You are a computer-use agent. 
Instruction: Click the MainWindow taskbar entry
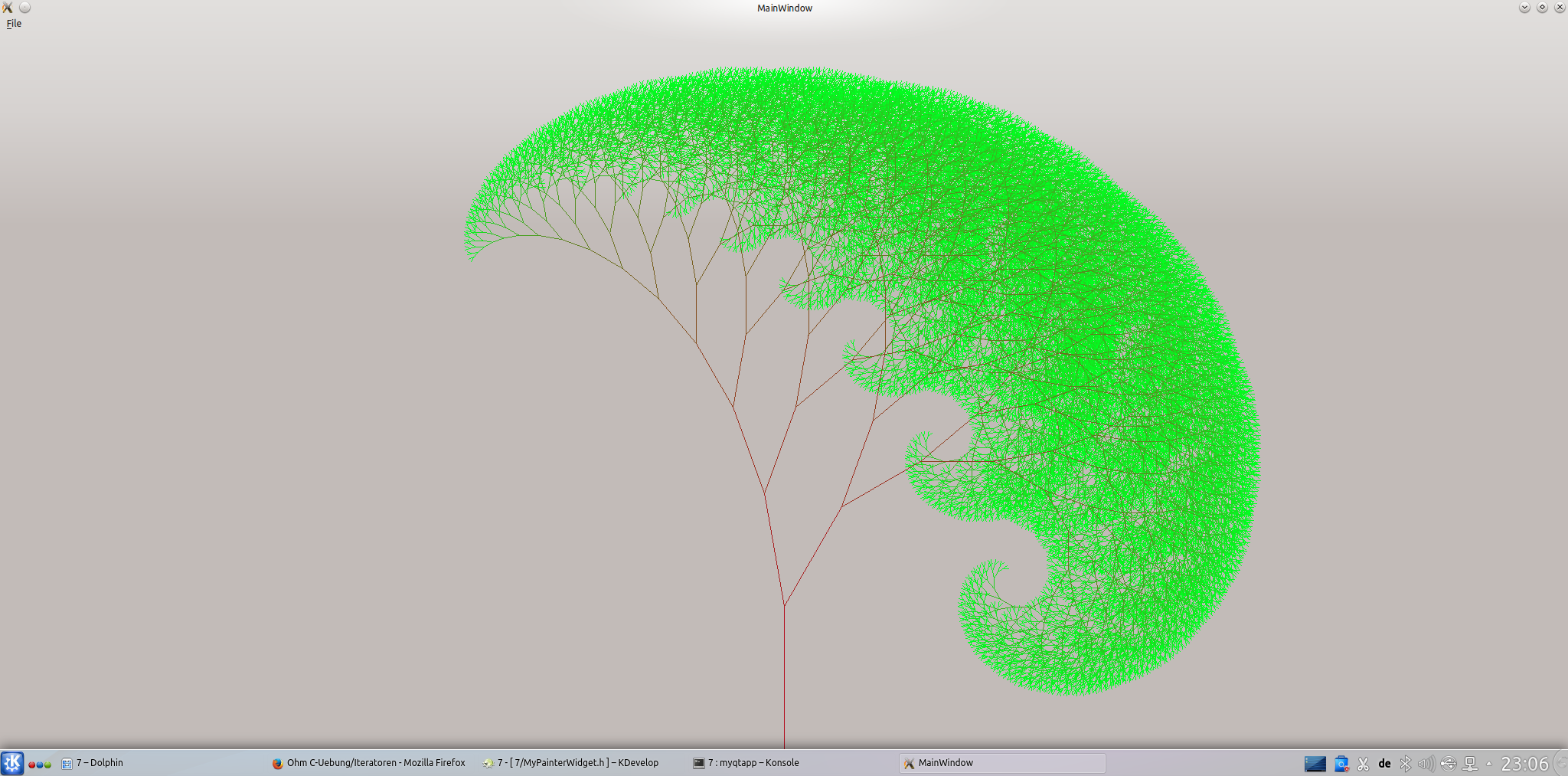tap(1001, 763)
